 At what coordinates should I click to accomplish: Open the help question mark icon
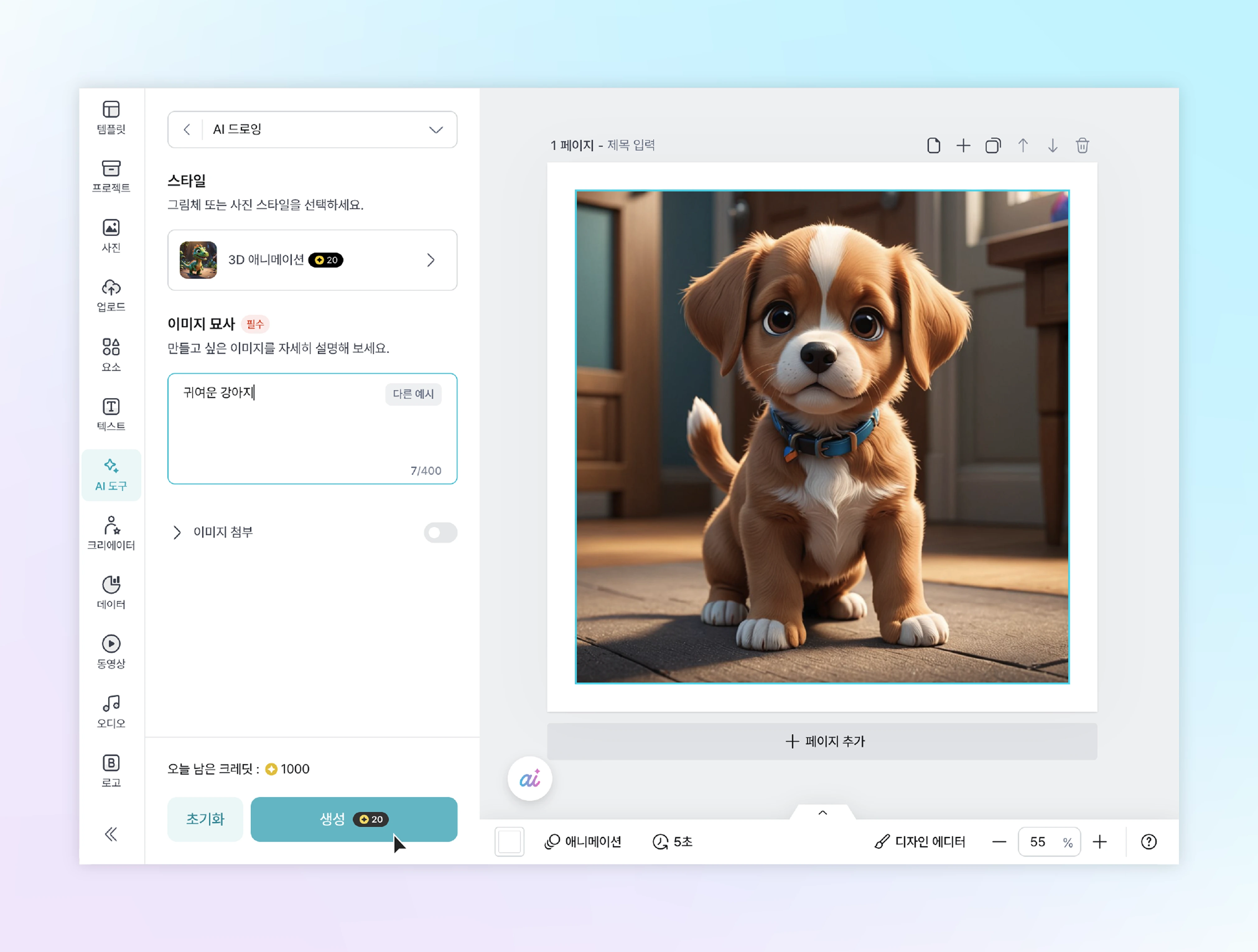click(x=1148, y=842)
